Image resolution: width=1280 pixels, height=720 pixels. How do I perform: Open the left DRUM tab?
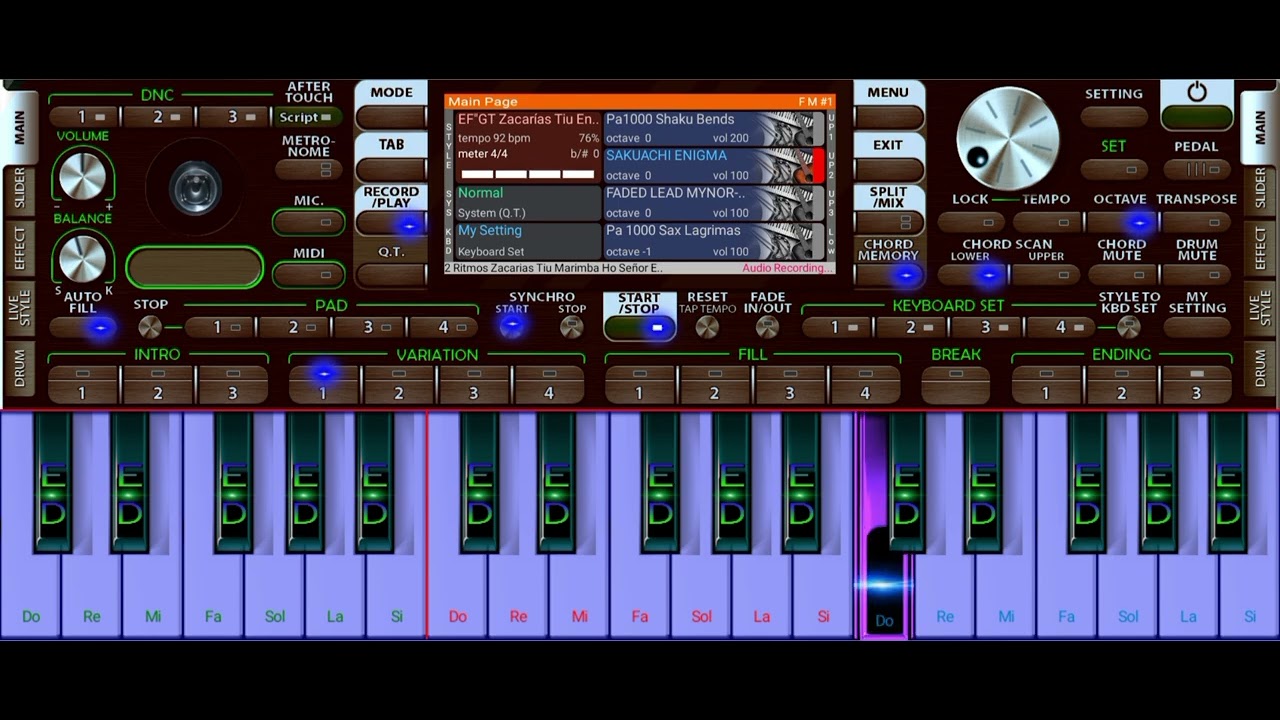point(20,369)
